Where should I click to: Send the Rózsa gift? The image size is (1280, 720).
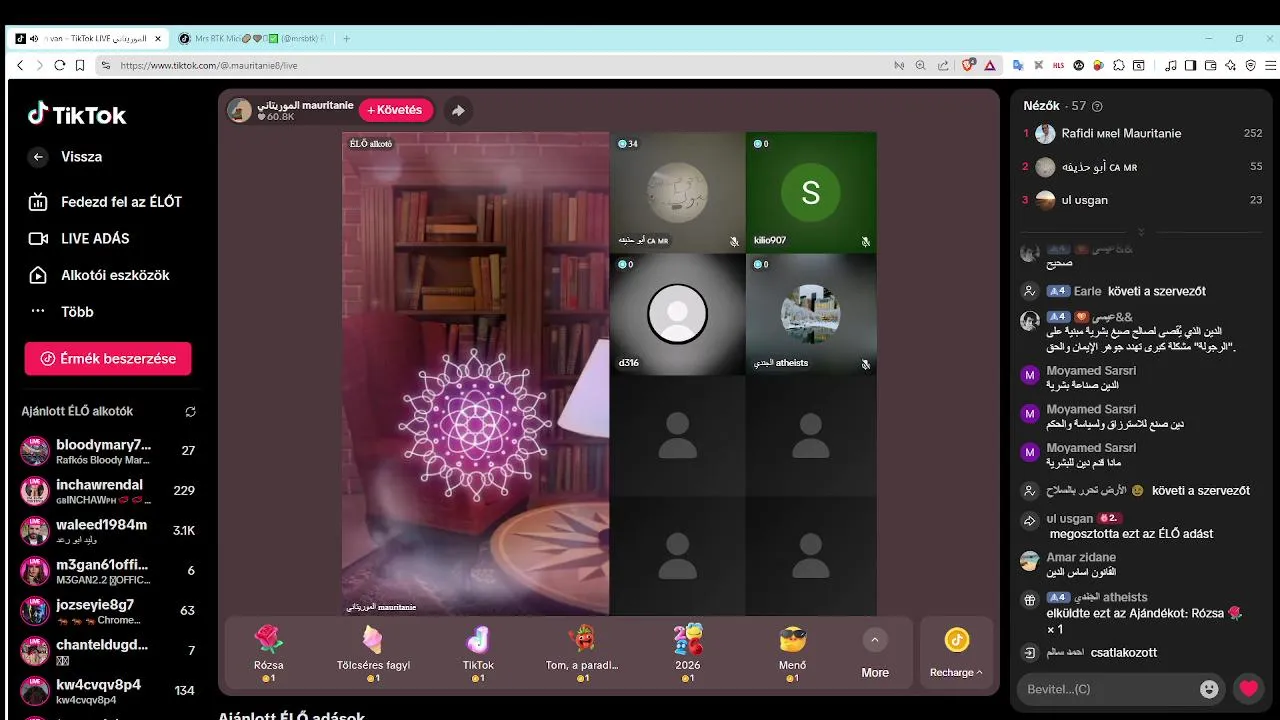click(x=268, y=653)
